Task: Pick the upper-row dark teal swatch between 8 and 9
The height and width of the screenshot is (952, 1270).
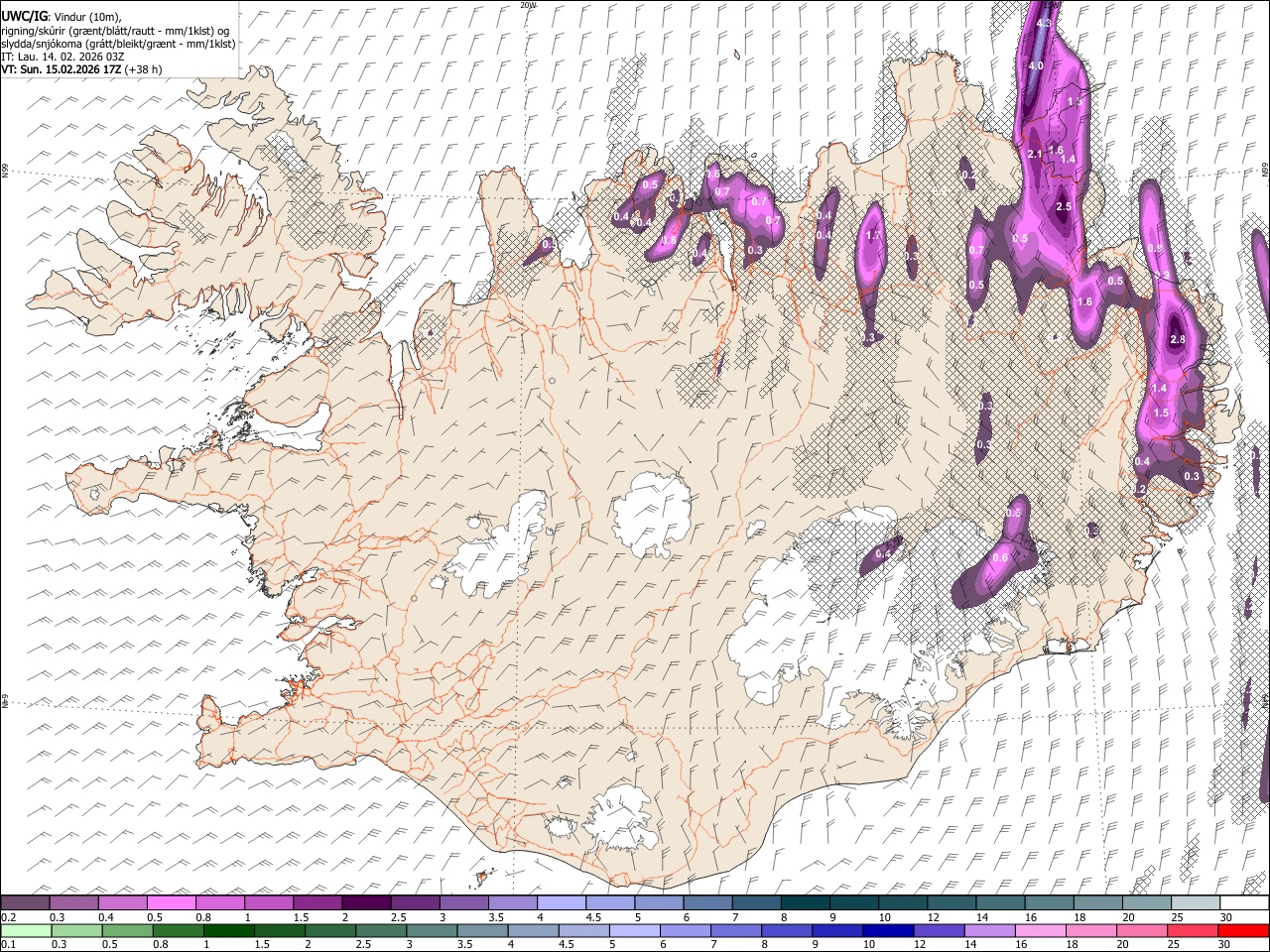Action: (805, 903)
